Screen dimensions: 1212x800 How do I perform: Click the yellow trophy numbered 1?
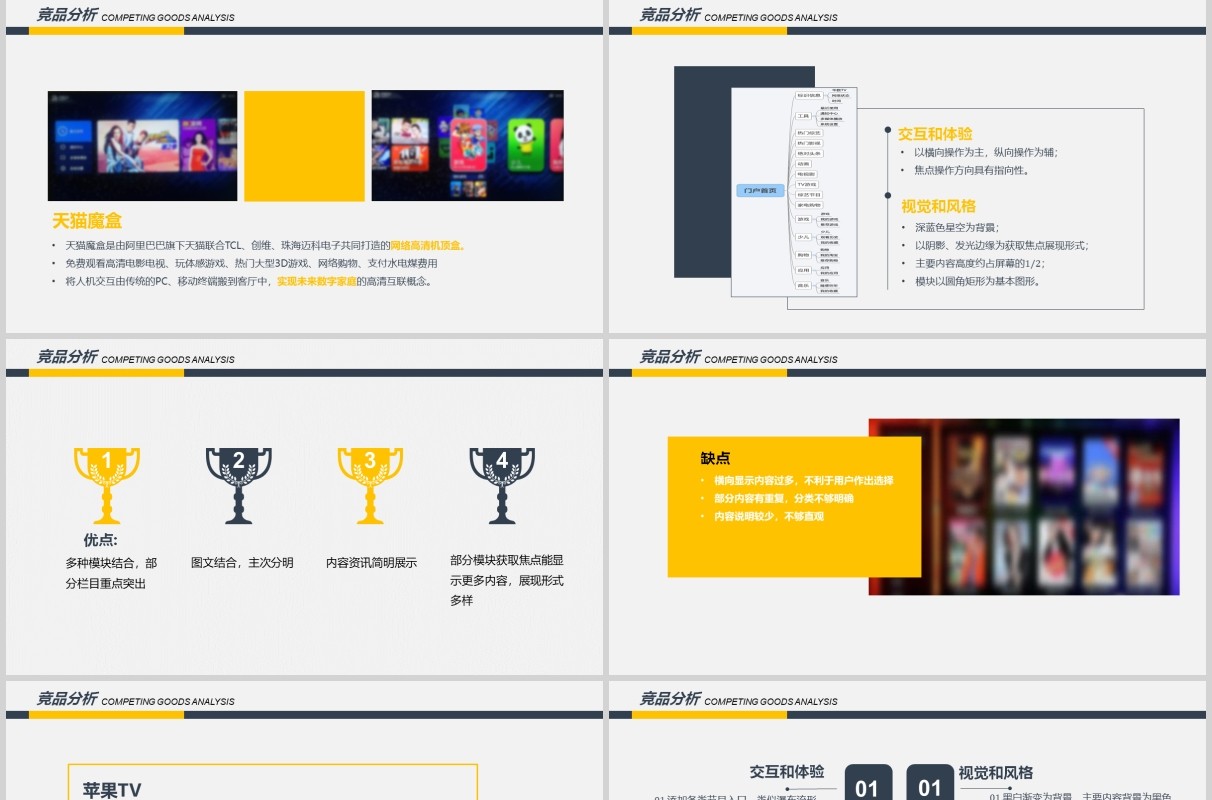[107, 485]
